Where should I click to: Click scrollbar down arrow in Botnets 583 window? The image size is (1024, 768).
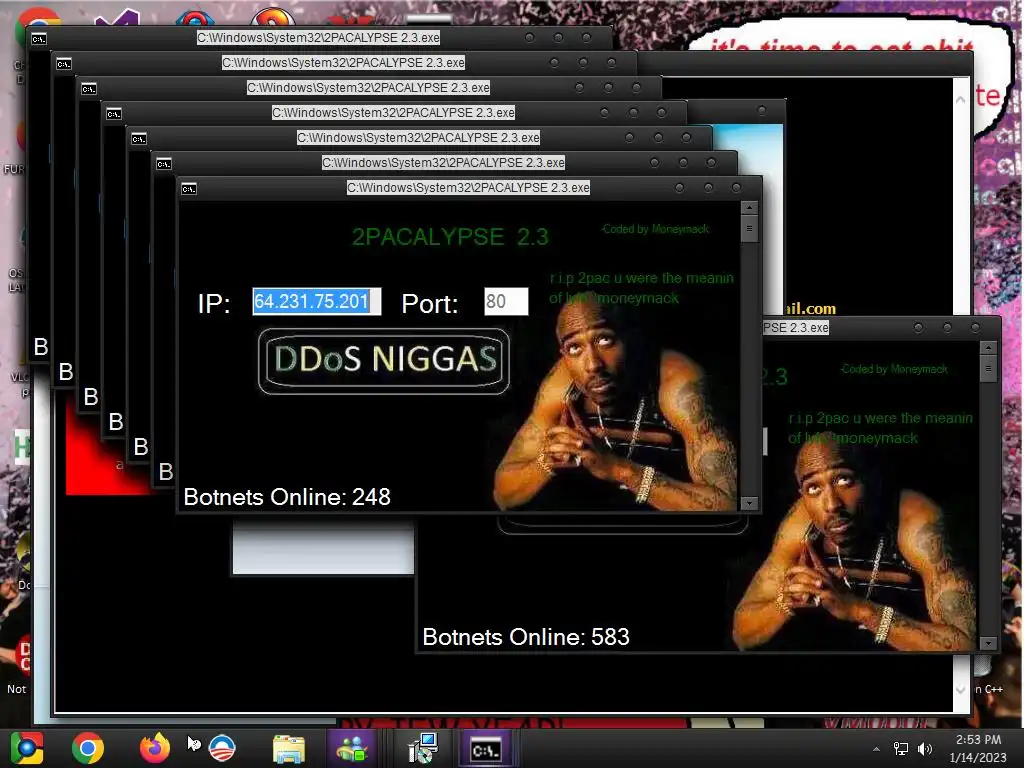coord(988,643)
